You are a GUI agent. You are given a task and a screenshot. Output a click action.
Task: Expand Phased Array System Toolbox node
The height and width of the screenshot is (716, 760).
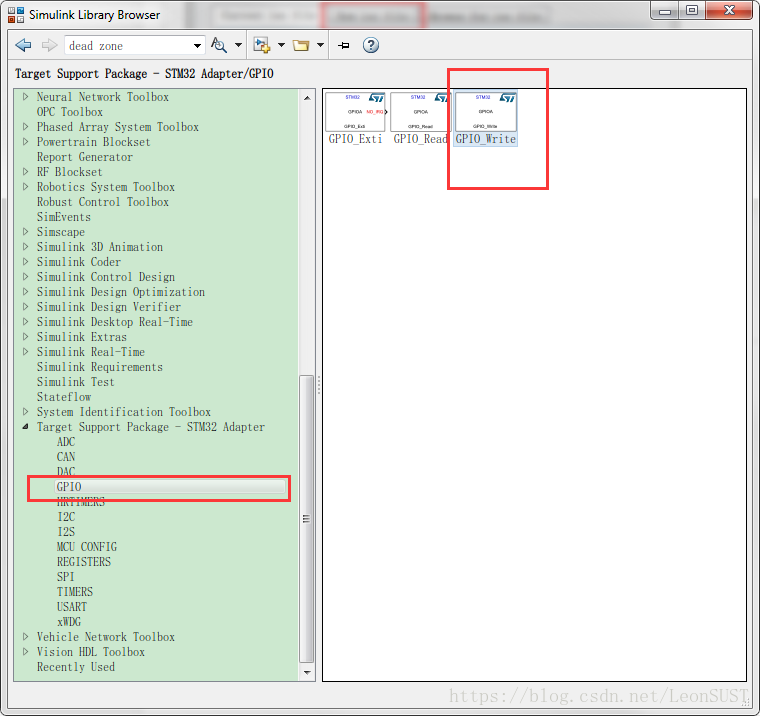click(x=26, y=127)
